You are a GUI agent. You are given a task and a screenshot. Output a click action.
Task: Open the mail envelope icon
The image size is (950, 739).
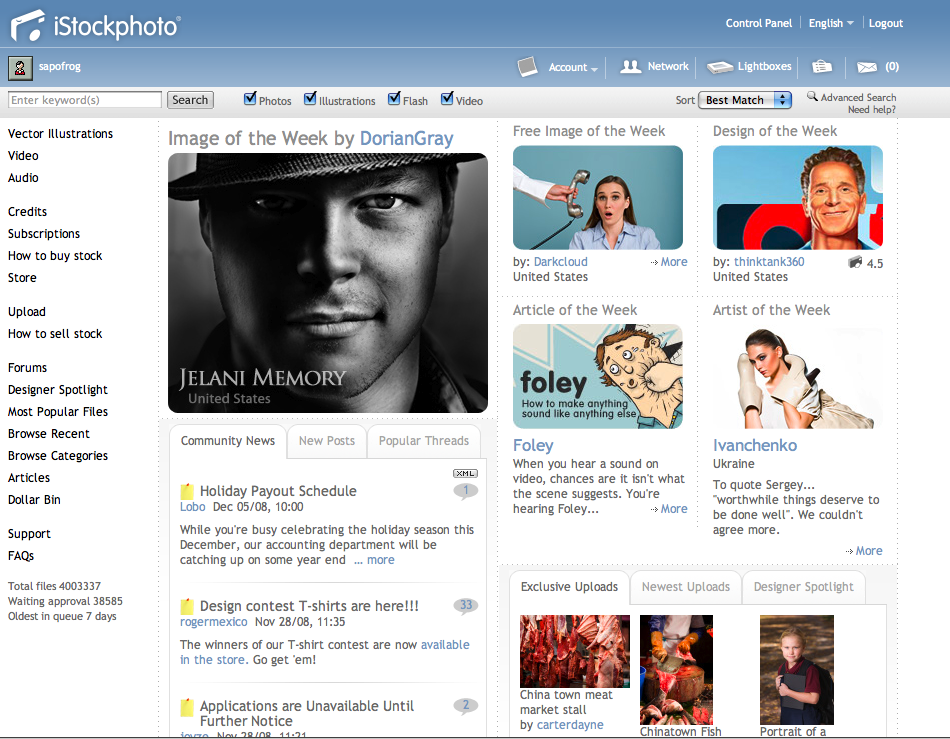click(866, 67)
